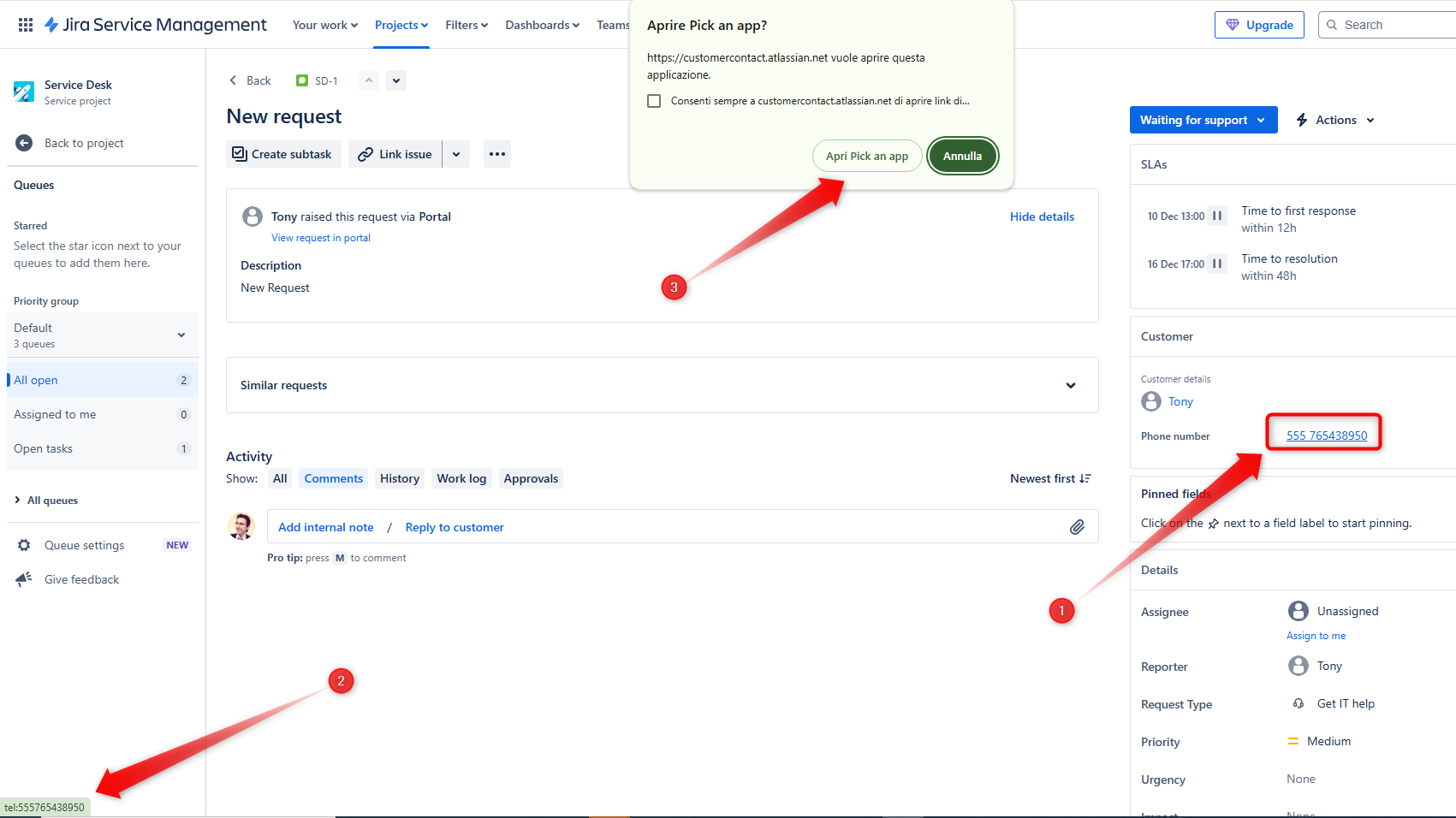Click the Medium priority icon
The width and height of the screenshot is (1456, 818).
pos(1293,741)
